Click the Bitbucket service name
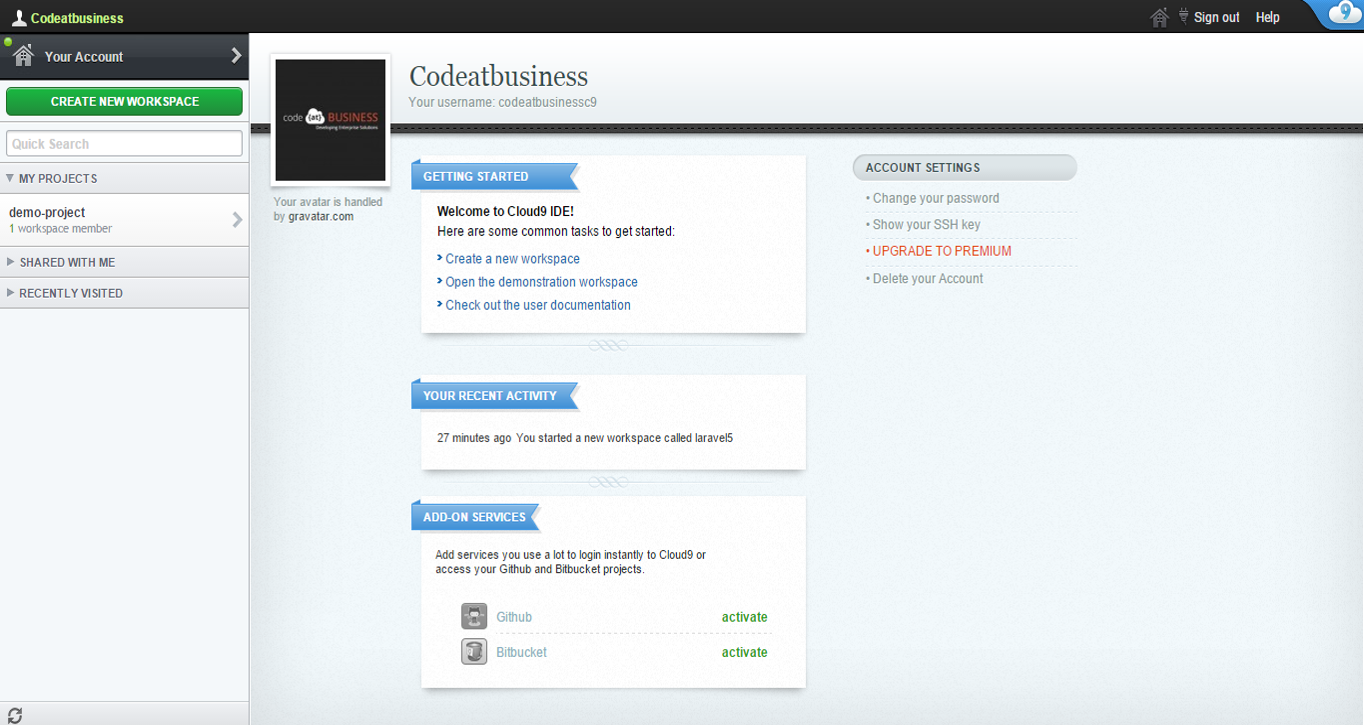 (x=521, y=652)
